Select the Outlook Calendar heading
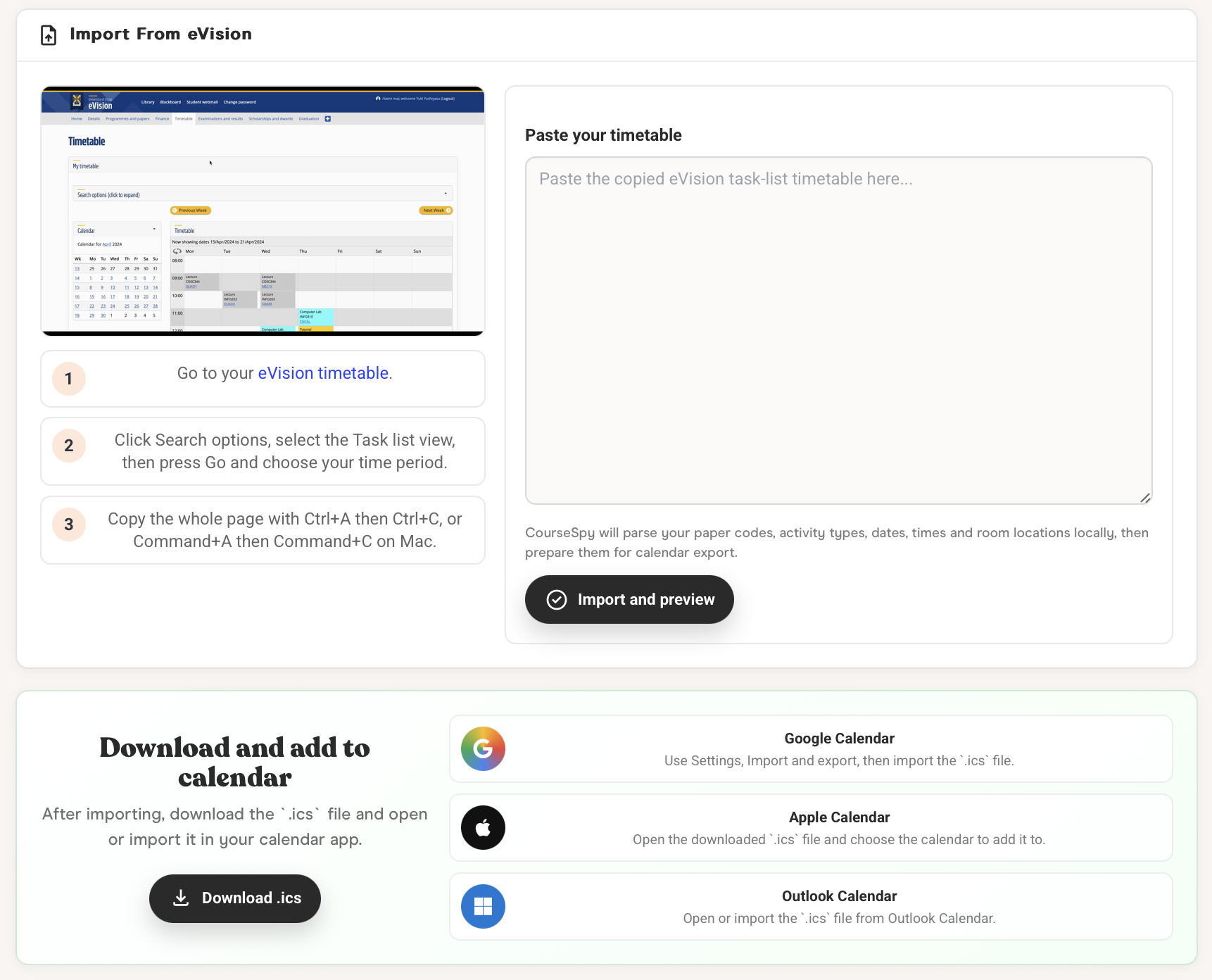This screenshot has width=1212, height=980. click(839, 896)
